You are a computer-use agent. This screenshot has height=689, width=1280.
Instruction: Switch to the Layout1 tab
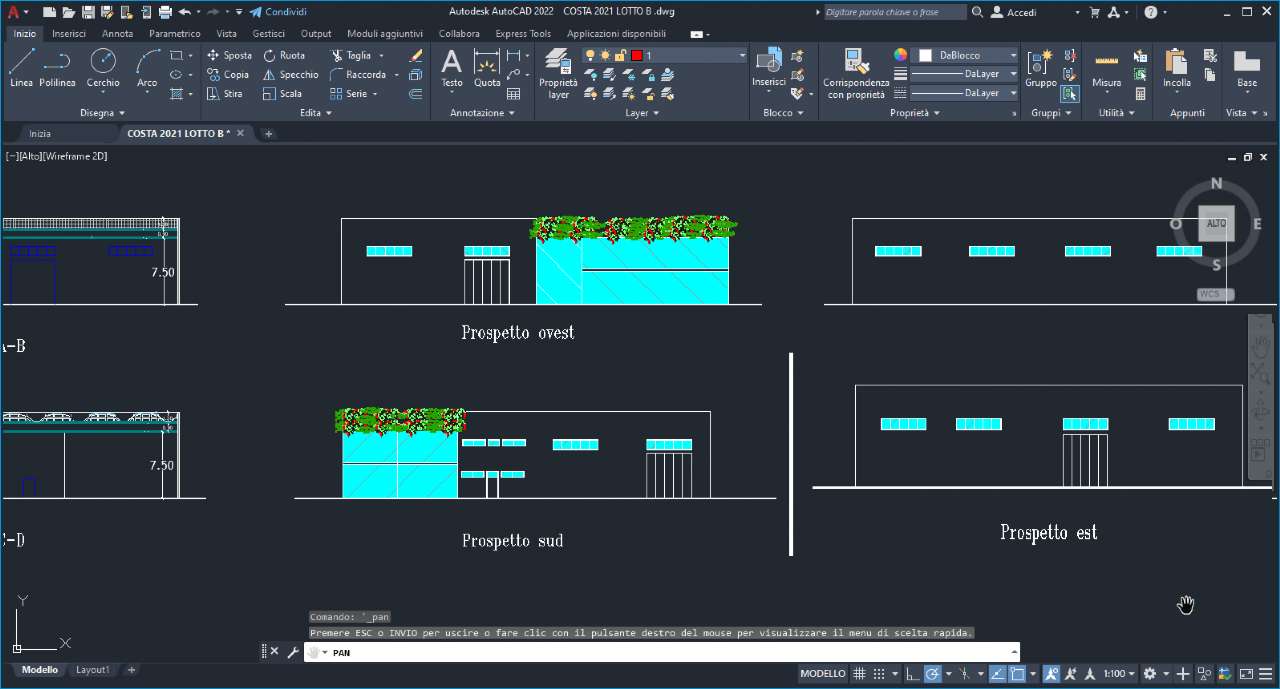coord(93,670)
